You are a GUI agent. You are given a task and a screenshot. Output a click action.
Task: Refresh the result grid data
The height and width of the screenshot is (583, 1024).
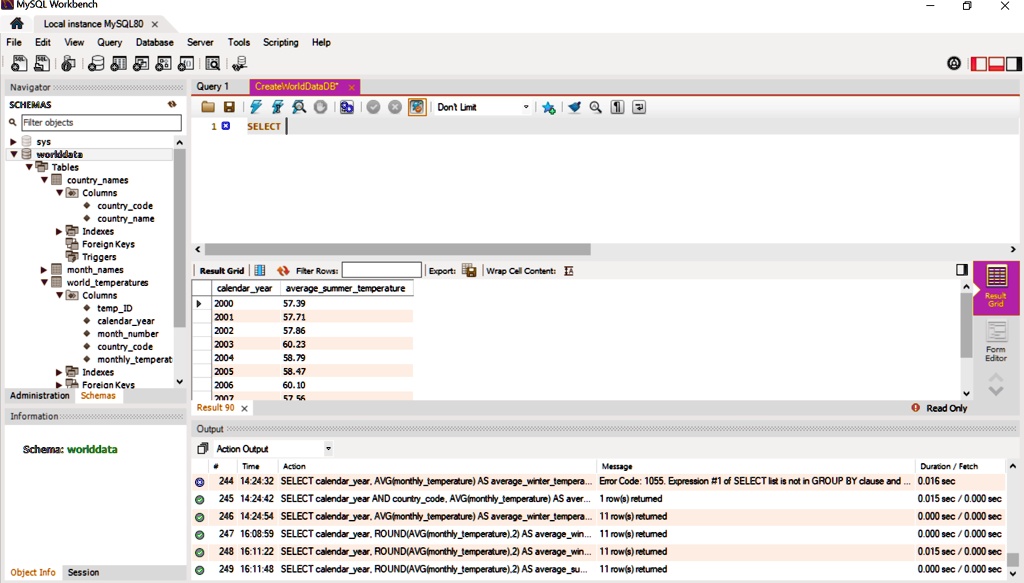coord(283,271)
